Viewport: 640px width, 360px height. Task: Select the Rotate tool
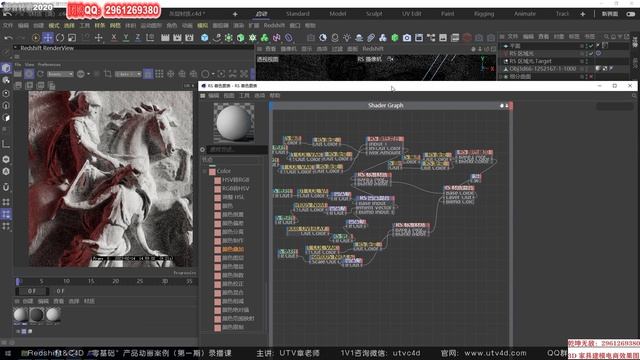(x=60, y=38)
